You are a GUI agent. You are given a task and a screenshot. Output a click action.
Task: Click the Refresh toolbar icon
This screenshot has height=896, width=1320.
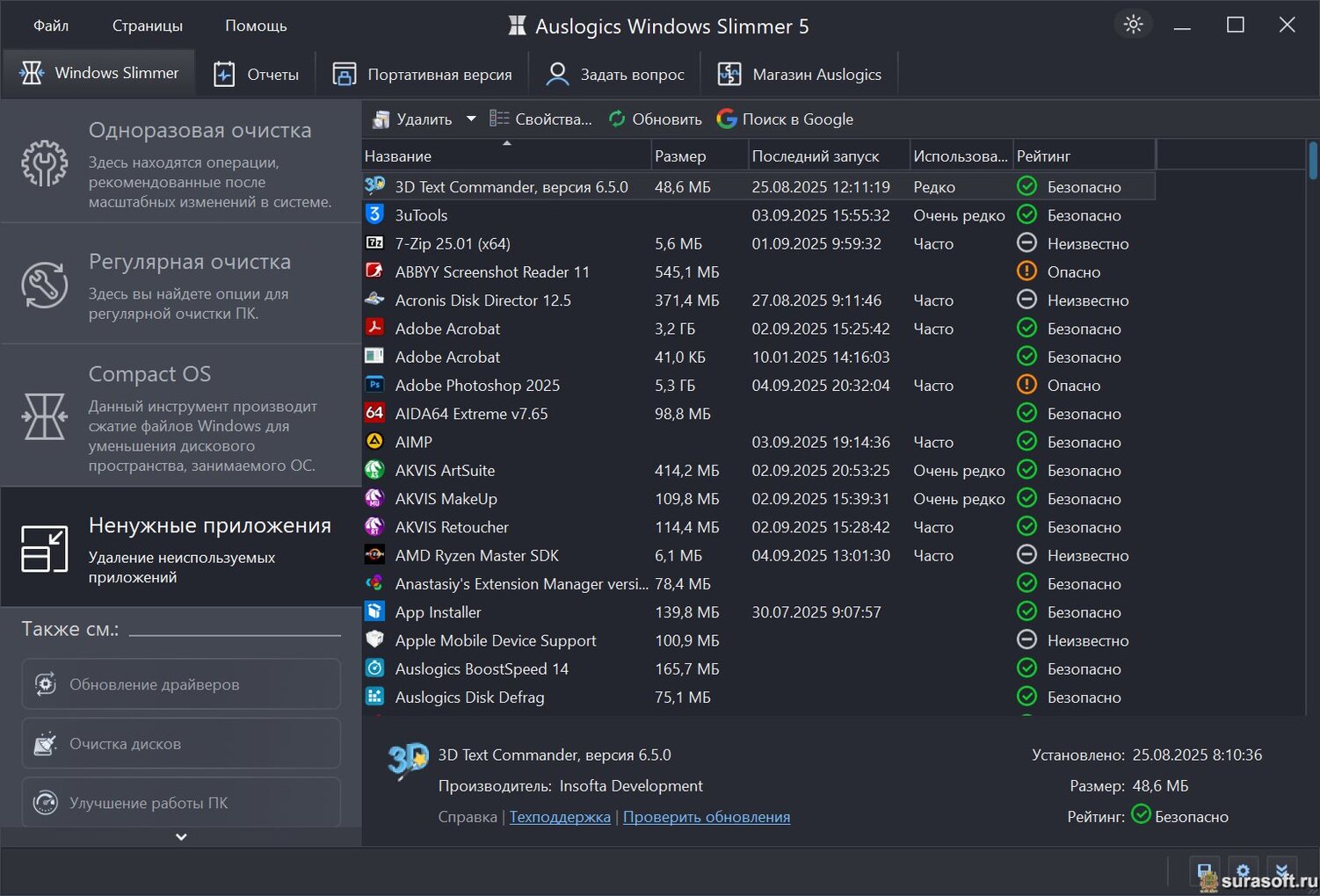point(618,119)
